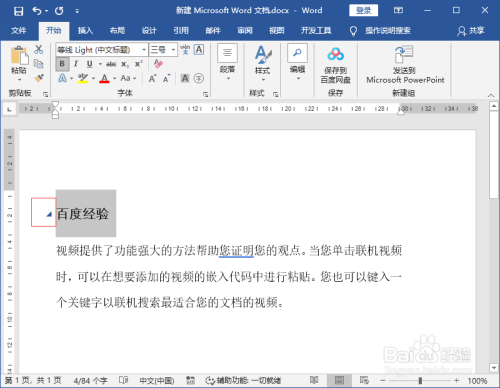This screenshot has width=500, height=388.
Task: Click the Redo/Repeat icon
Action: point(59,11)
